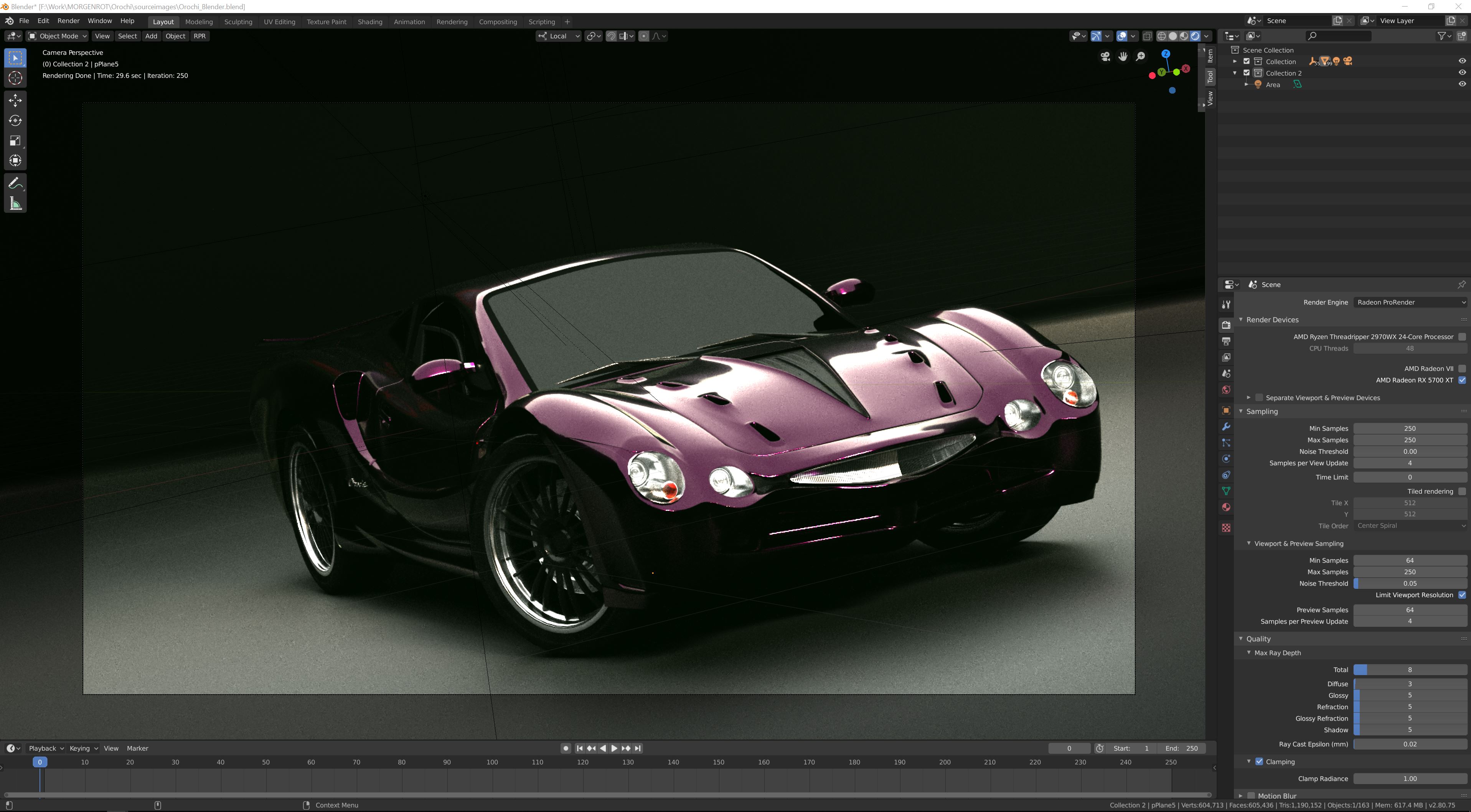This screenshot has height=812, width=1471.
Task: Select the 3D Cursor tool
Action: coord(15,78)
